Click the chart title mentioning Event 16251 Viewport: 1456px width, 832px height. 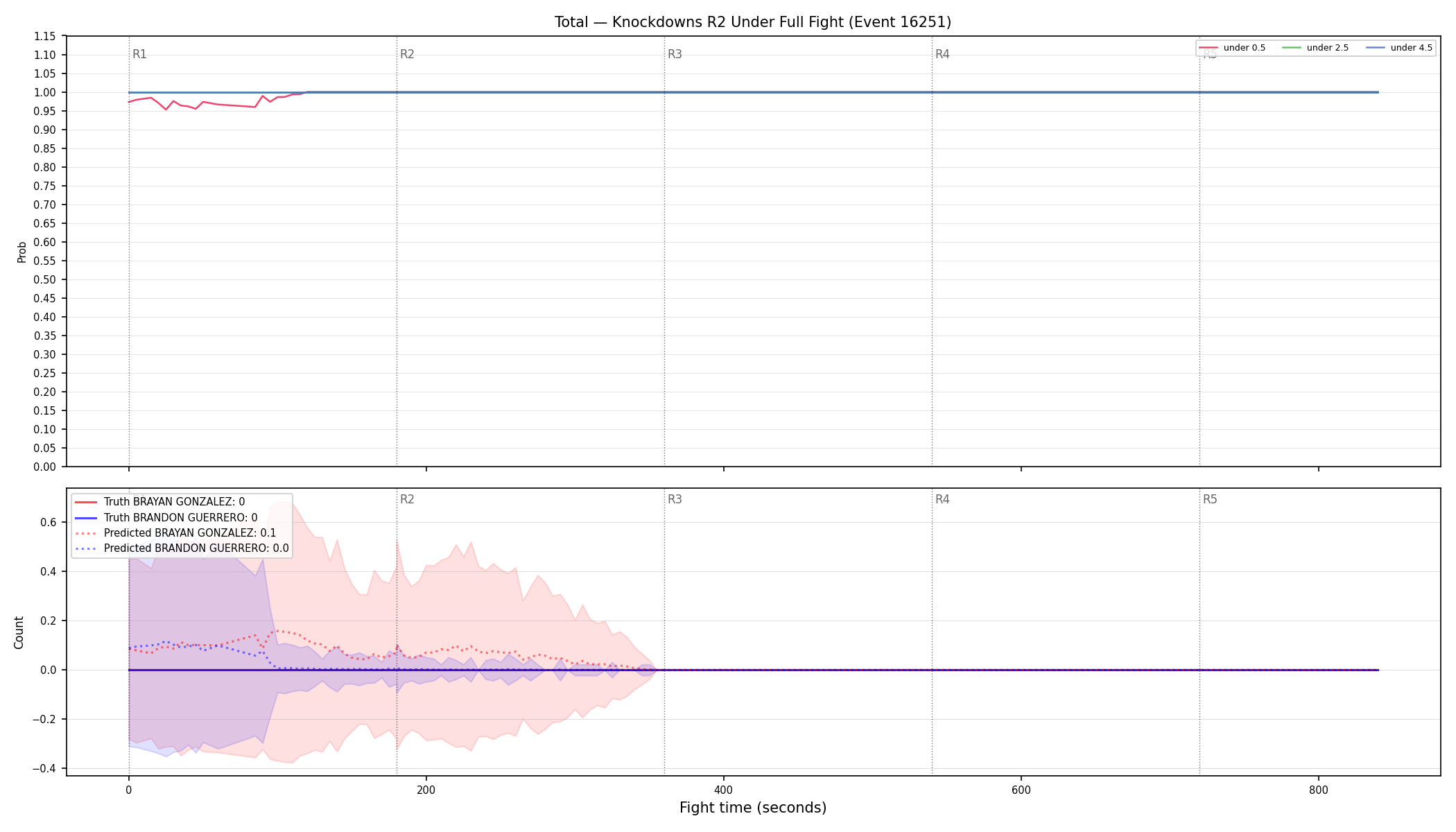coord(753,22)
